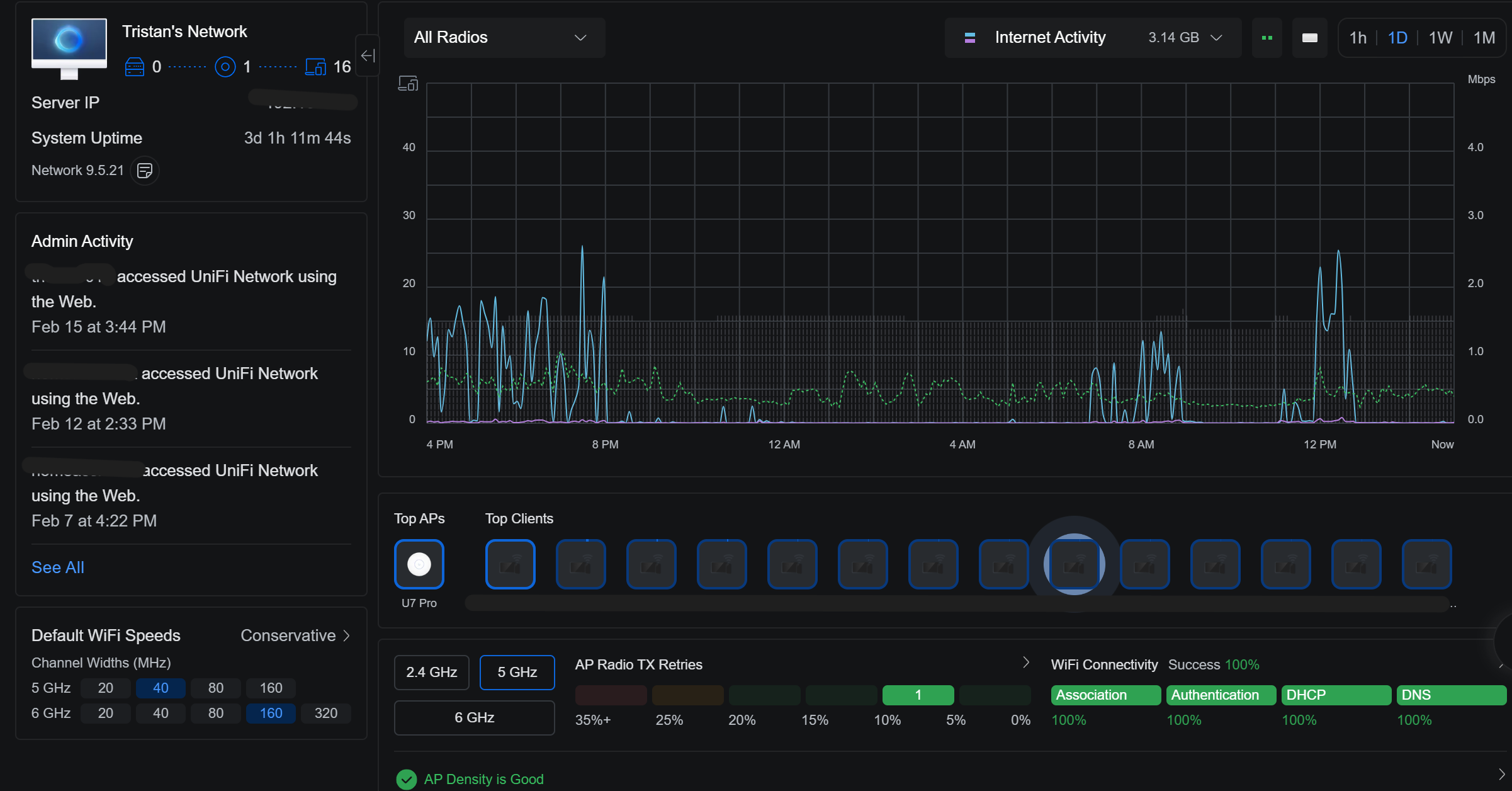This screenshot has height=791, width=1512.
Task: Click the access point icon showing 1
Action: (x=225, y=66)
